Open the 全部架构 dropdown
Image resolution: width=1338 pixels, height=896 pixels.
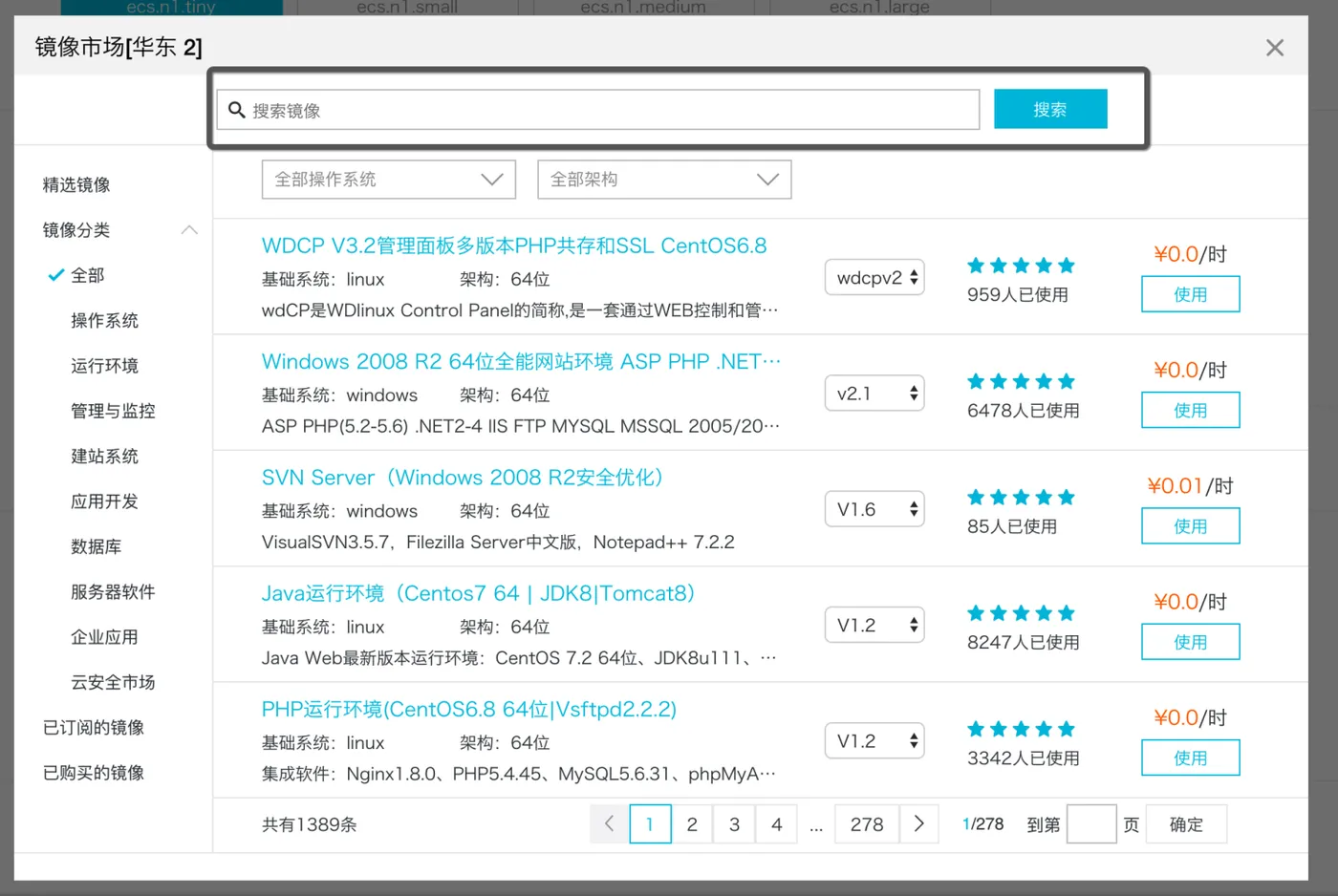tap(664, 180)
